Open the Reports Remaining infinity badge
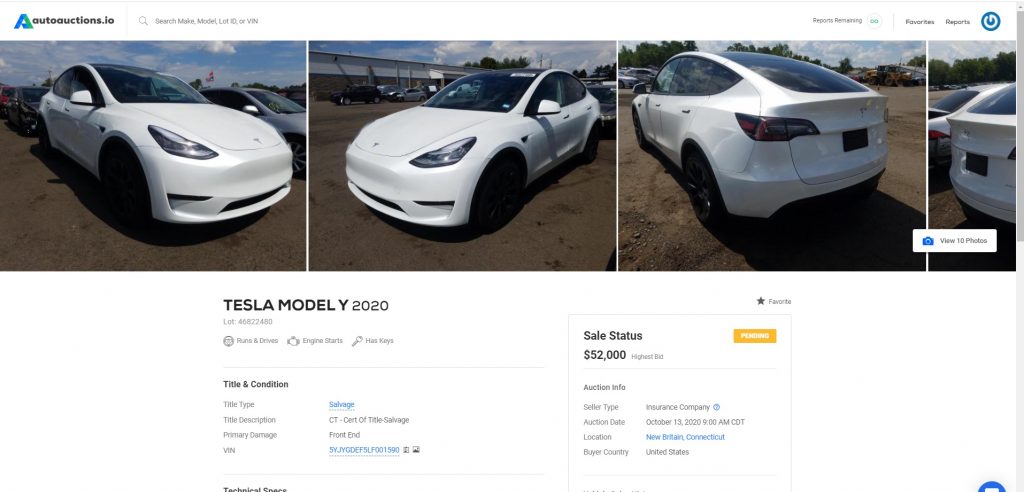The width and height of the screenshot is (1024, 492). (874, 21)
